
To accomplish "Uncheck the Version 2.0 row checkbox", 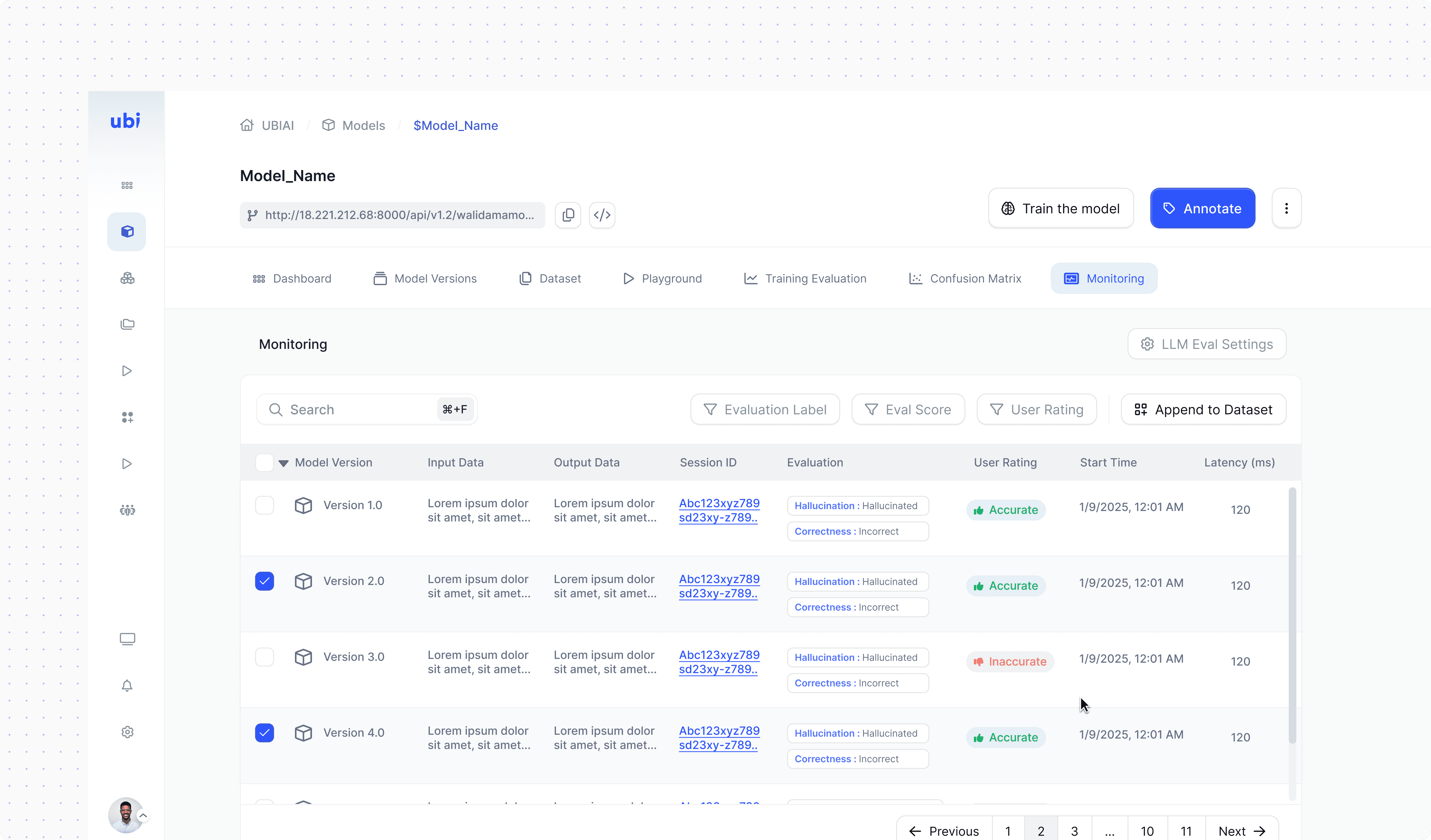I will coord(265,581).
